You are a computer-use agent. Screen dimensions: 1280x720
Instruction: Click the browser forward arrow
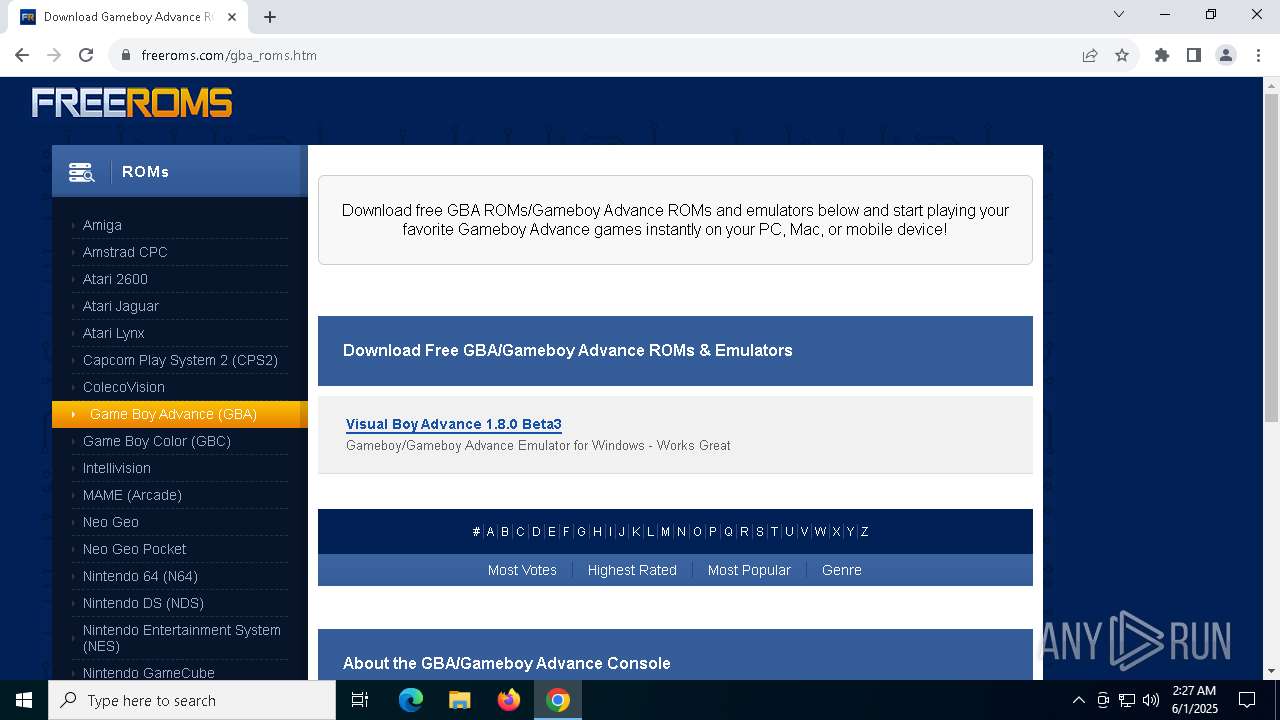tap(54, 55)
